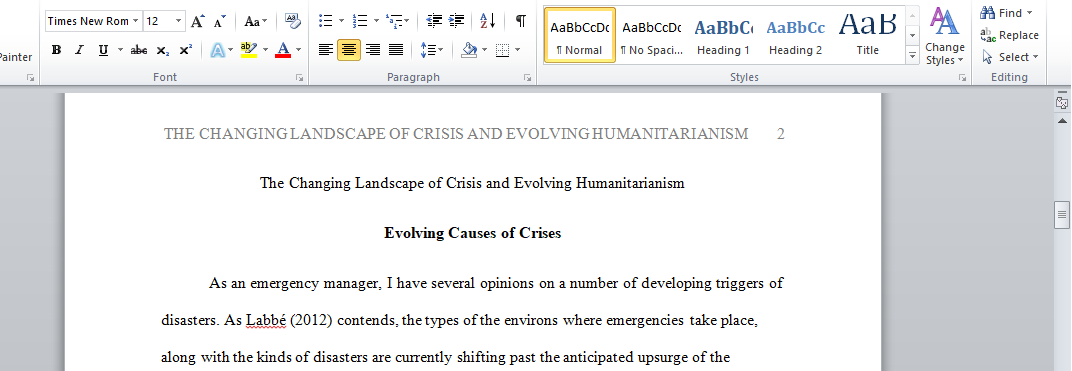The width and height of the screenshot is (1072, 371).
Task: Apply the red font color
Action: click(x=282, y=50)
